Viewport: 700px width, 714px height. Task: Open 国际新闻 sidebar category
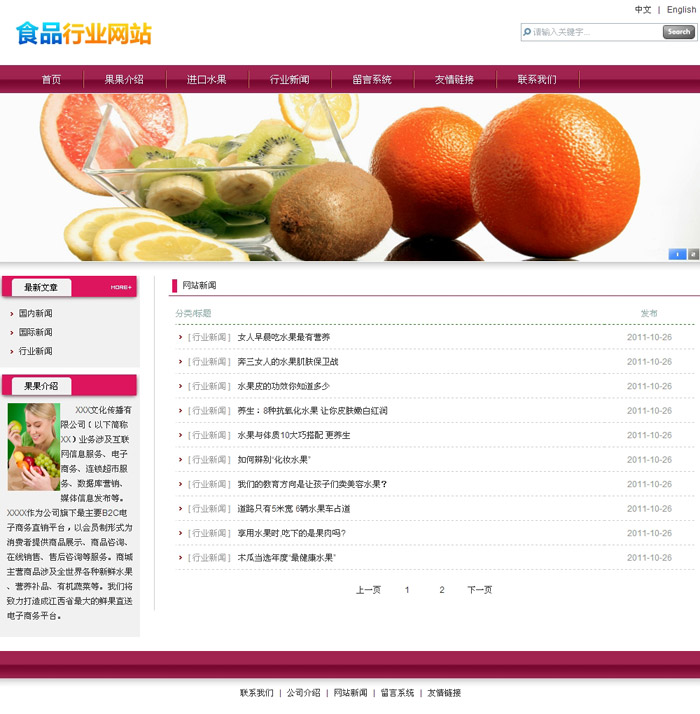[x=36, y=332]
